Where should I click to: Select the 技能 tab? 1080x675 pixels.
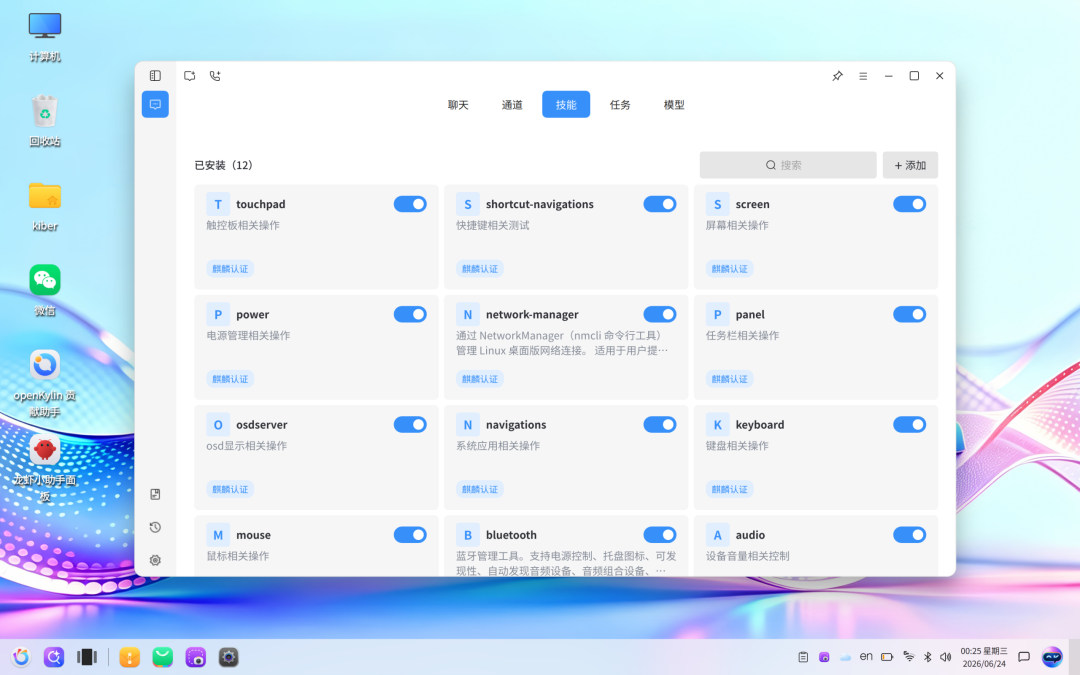(565, 105)
